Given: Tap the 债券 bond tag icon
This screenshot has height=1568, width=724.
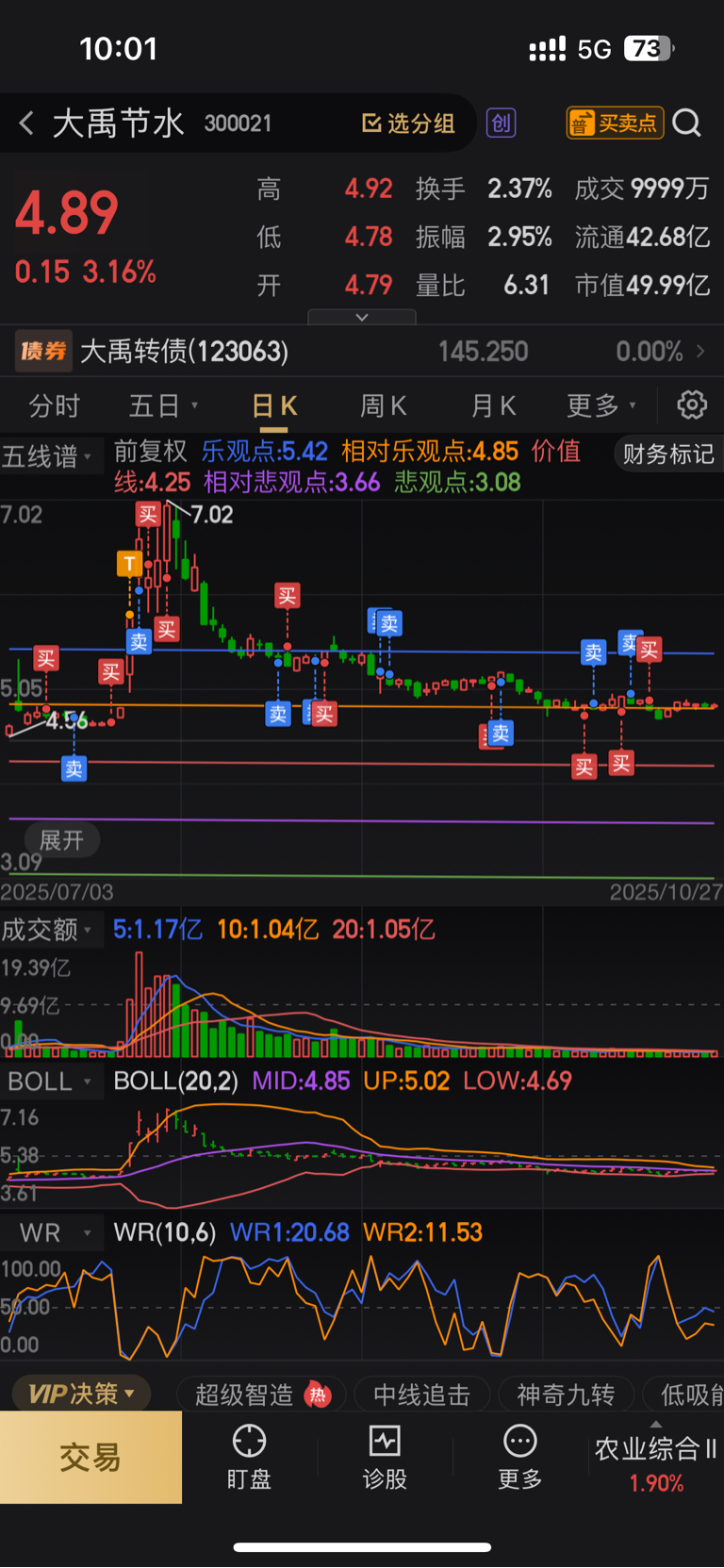Looking at the screenshot, I should coord(43,352).
